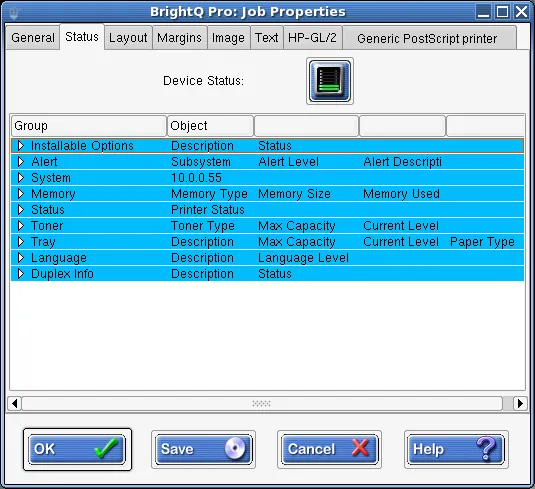Open the HP-GL/2 tab
Viewport: 535px width, 489px height.
312,38
